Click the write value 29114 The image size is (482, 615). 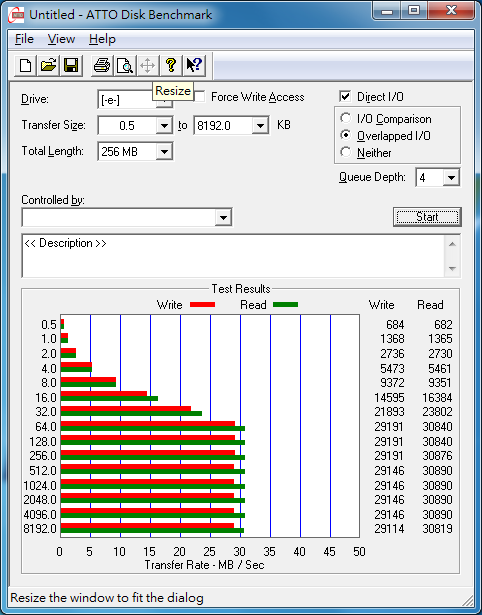(389, 529)
